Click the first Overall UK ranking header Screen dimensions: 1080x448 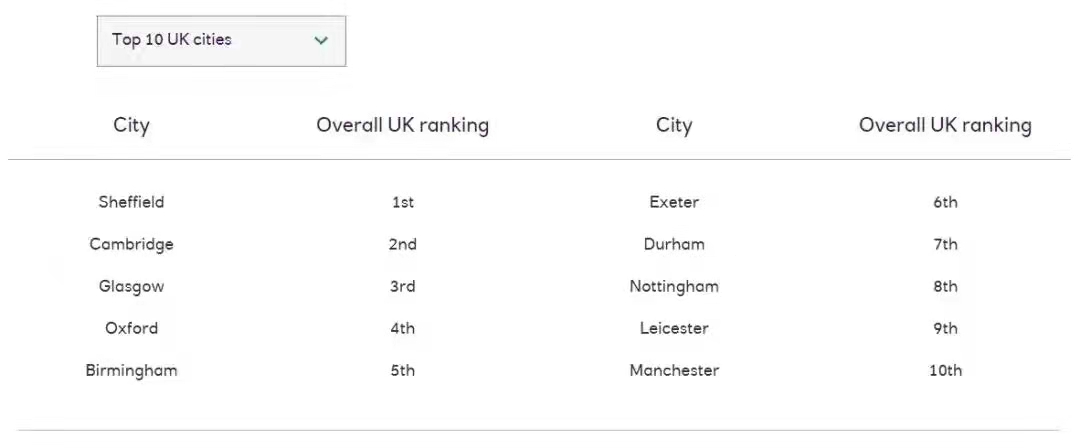pyautogui.click(x=402, y=126)
